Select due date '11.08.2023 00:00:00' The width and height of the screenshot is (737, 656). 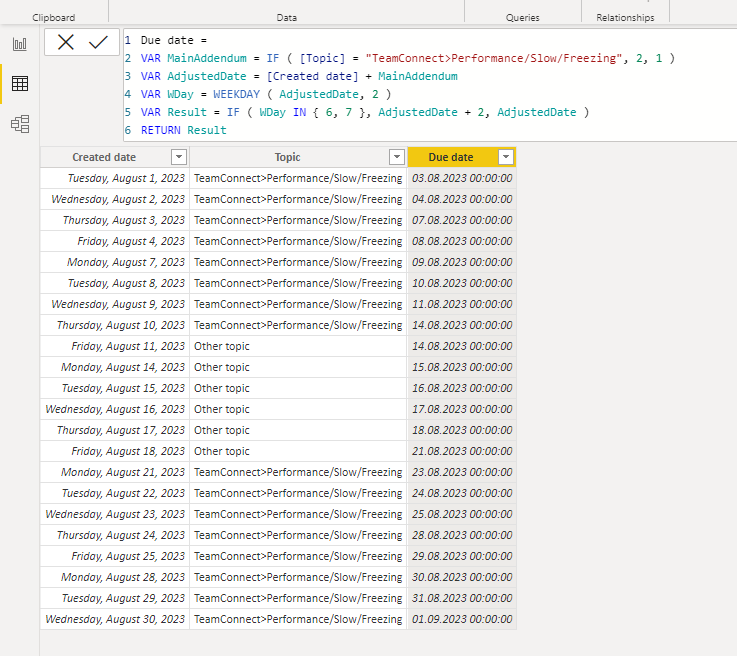462,304
